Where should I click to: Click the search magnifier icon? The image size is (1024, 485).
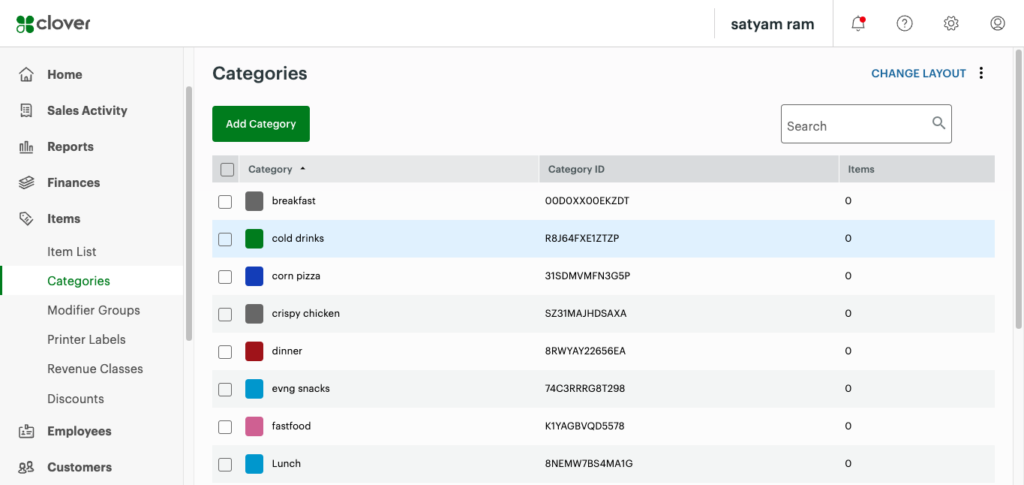938,123
